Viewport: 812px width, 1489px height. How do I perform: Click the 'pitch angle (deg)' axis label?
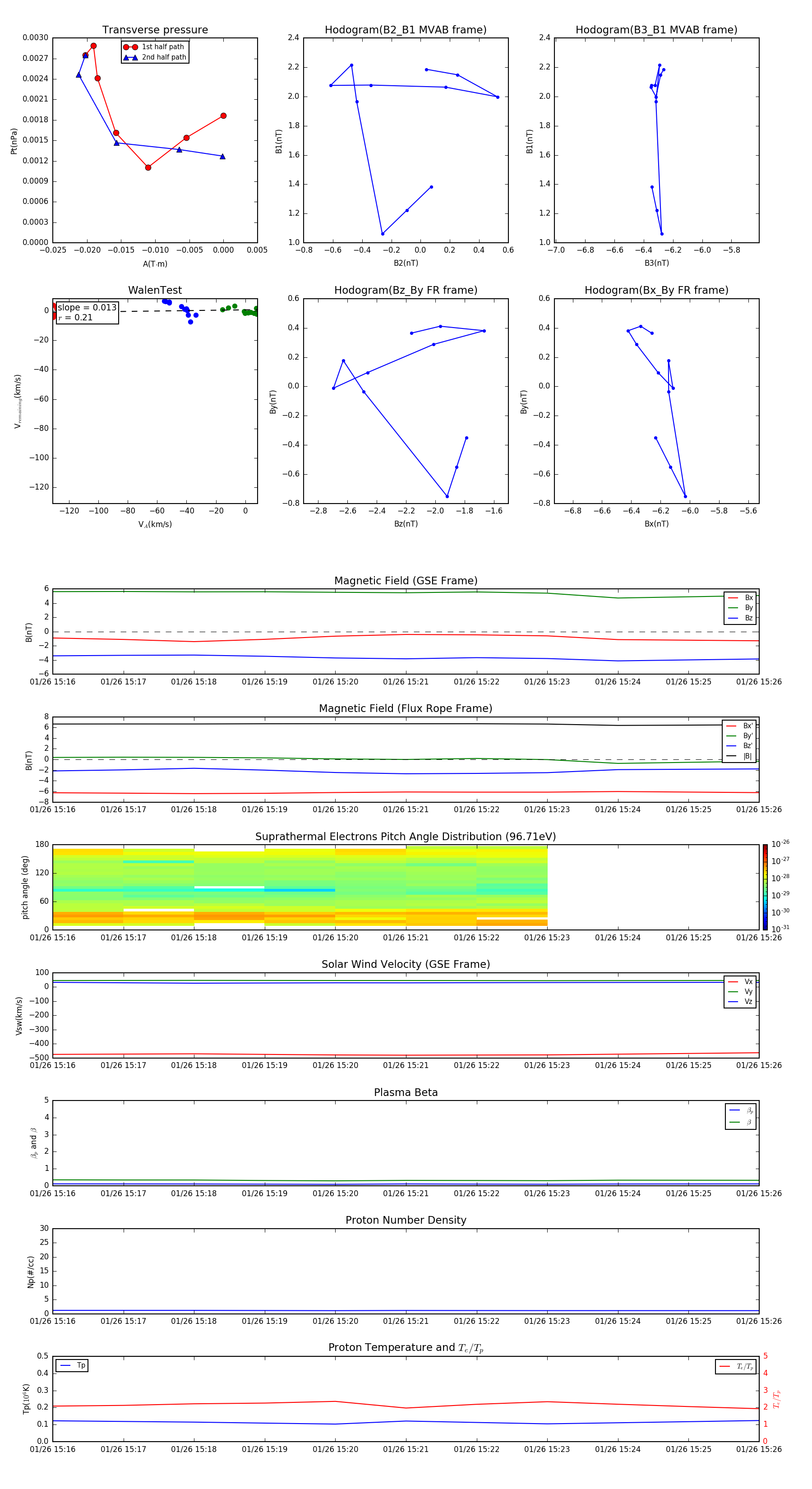pos(25,887)
